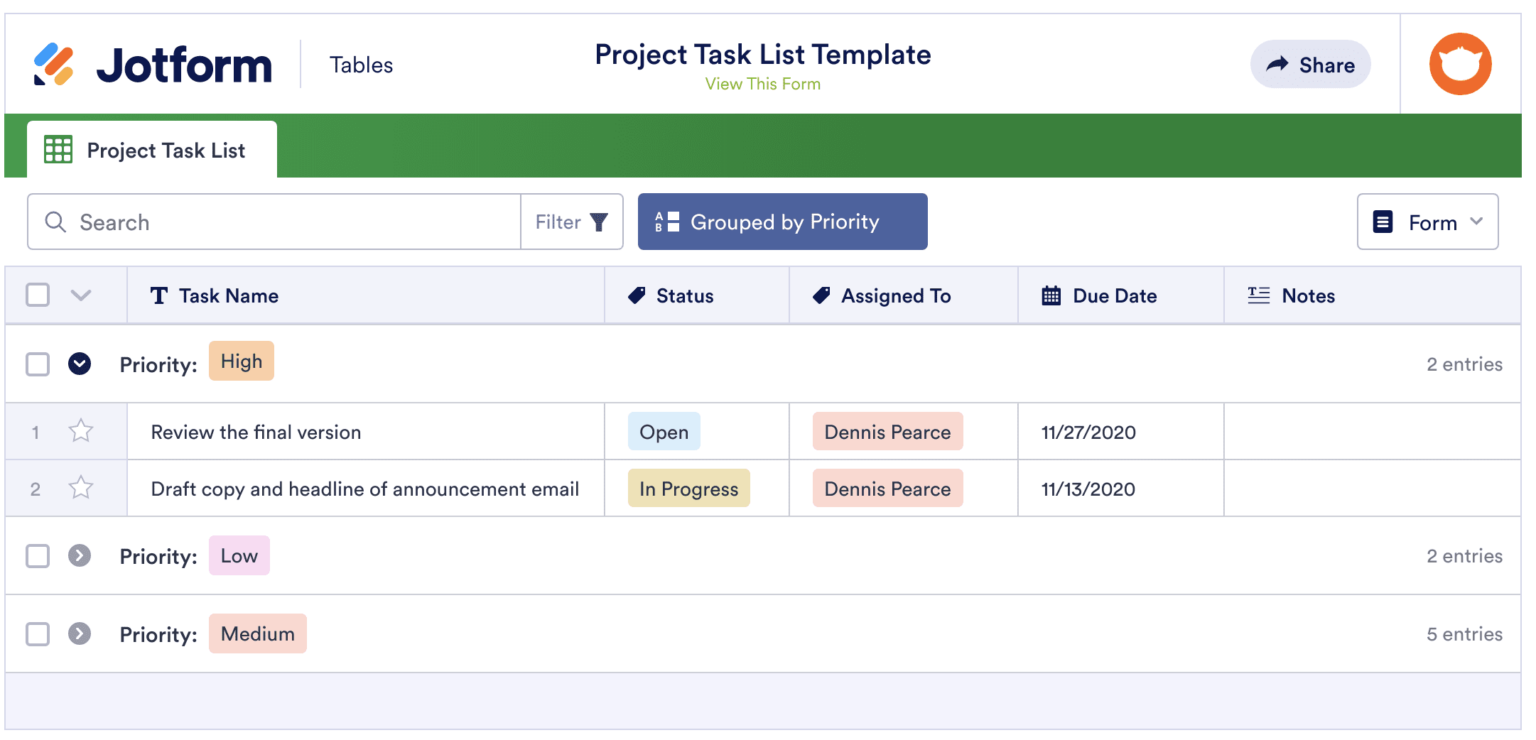Open the Tables section
The height and width of the screenshot is (740, 1536).
click(361, 64)
